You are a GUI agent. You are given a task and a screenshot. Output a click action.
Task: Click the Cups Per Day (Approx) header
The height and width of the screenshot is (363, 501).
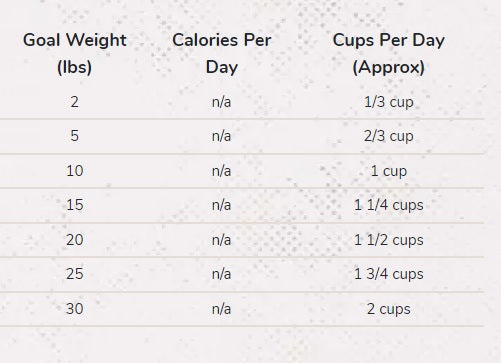(389, 53)
